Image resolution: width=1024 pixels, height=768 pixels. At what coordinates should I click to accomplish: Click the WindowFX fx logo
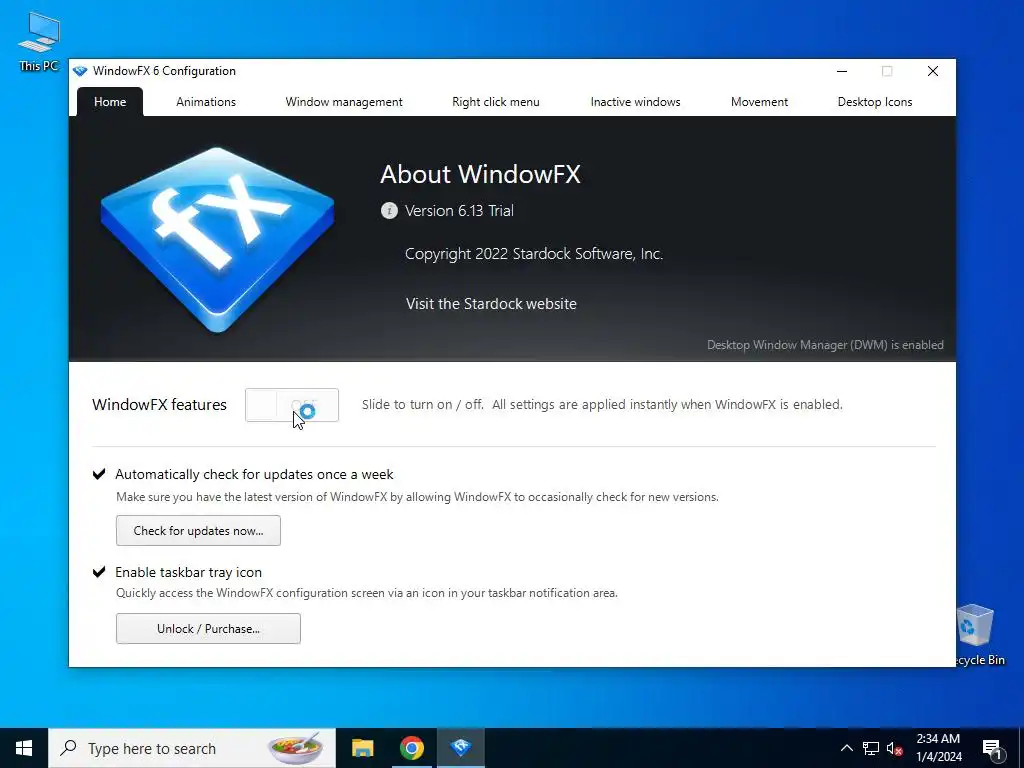[217, 239]
